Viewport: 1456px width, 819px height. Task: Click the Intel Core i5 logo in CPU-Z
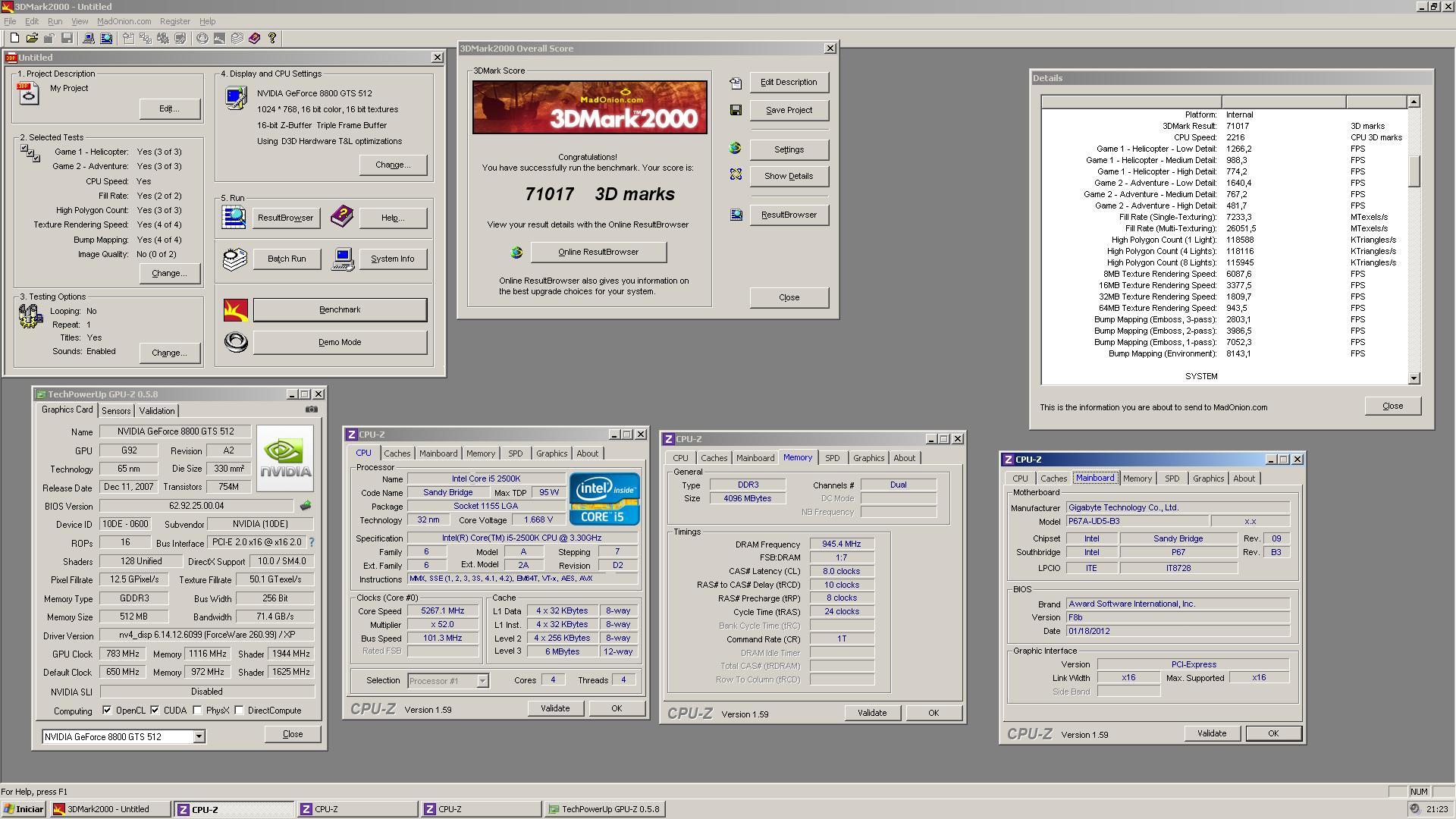604,499
